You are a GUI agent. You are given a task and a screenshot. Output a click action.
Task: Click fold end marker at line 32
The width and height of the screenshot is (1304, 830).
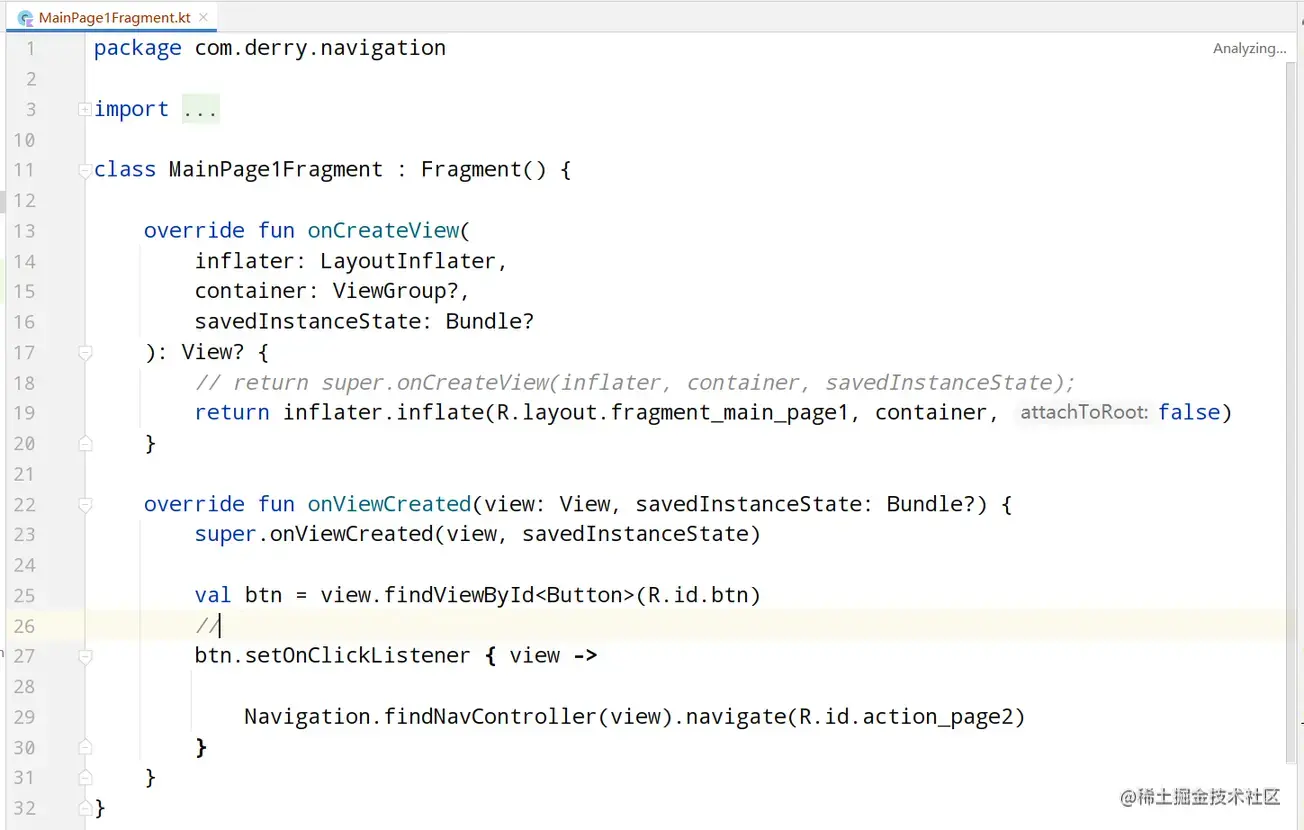tap(84, 808)
